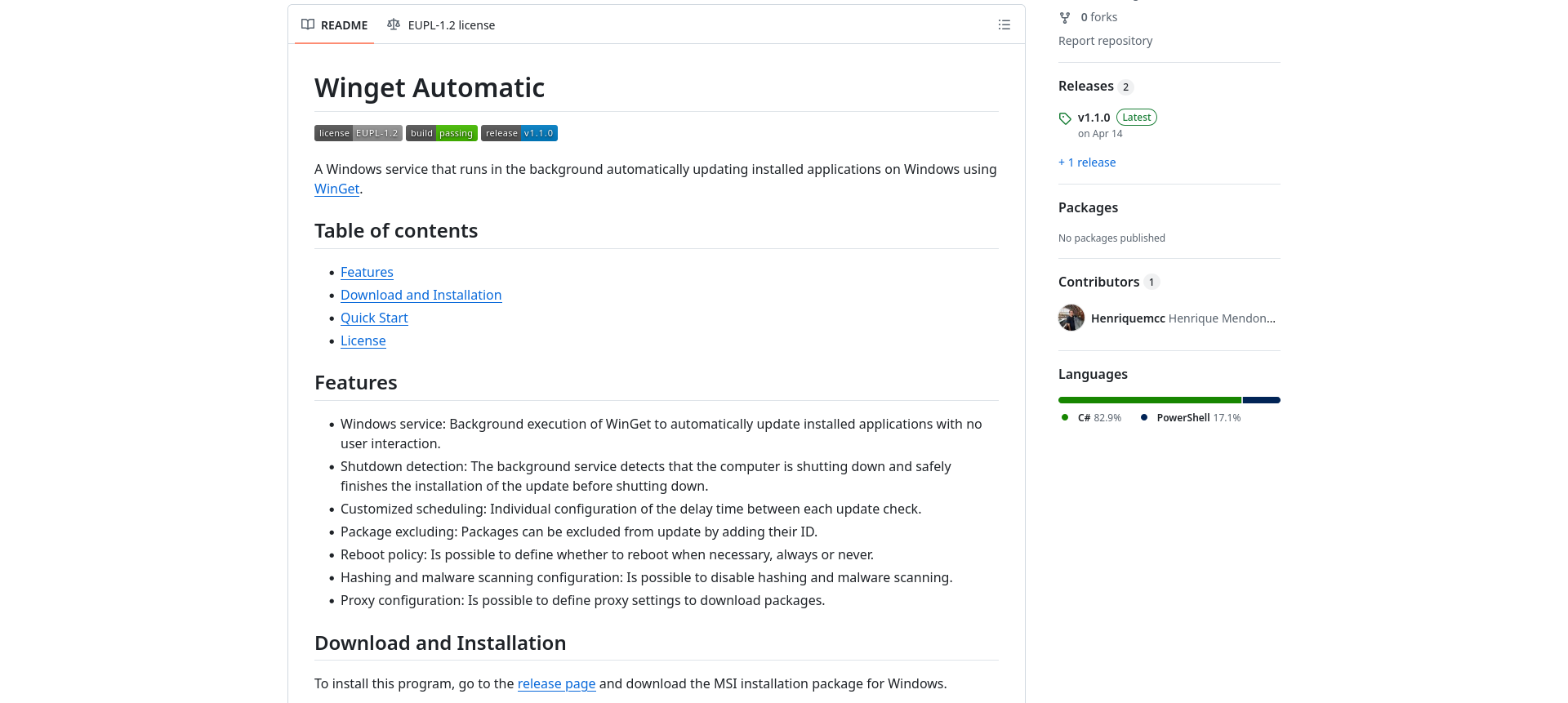Click the 'on Apr 14' release date
The image size is (1568, 703).
1100,134
